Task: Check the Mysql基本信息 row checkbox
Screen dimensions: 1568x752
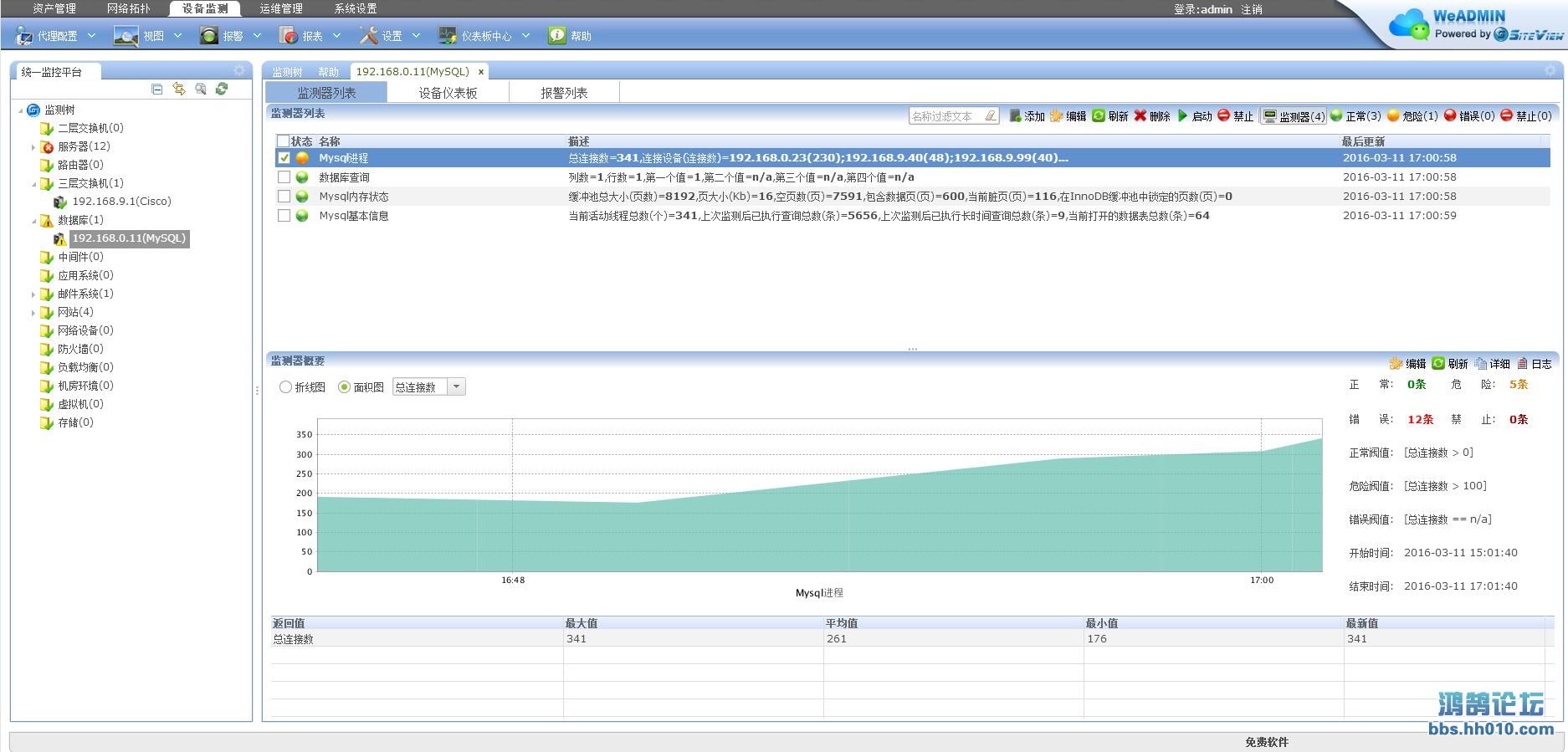Action: (284, 215)
